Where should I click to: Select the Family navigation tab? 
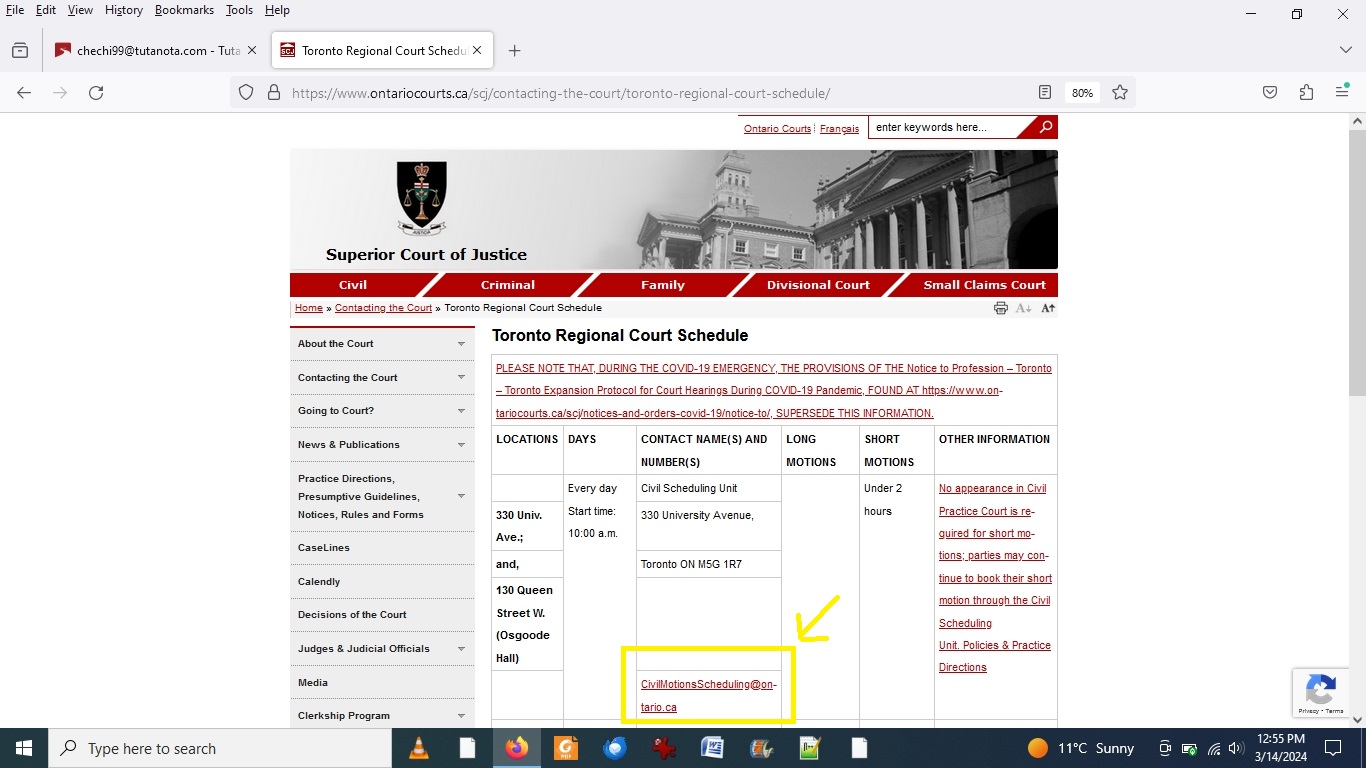click(662, 285)
